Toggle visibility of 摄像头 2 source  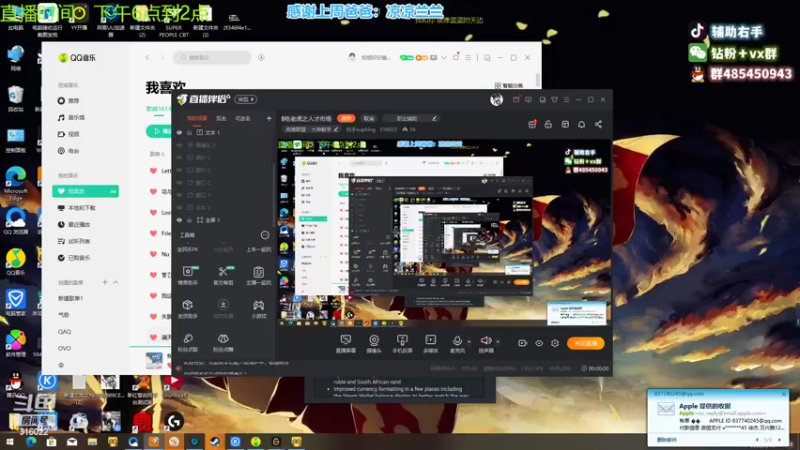click(x=179, y=145)
